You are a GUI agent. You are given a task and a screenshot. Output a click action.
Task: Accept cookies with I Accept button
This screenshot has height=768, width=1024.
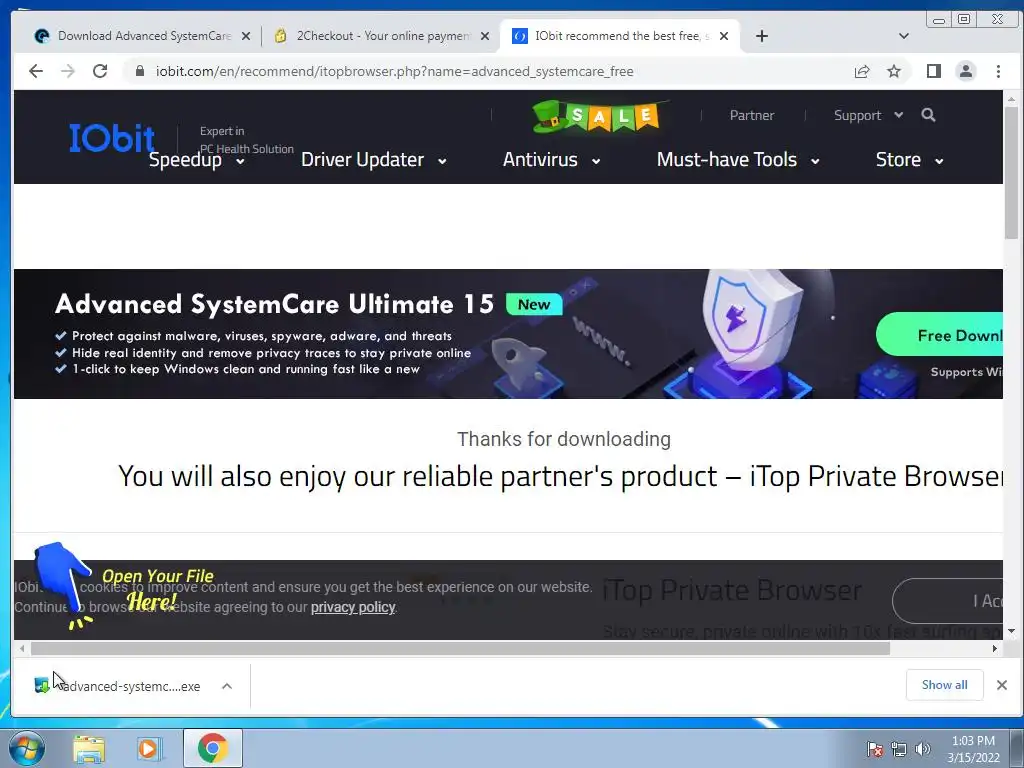point(948,601)
